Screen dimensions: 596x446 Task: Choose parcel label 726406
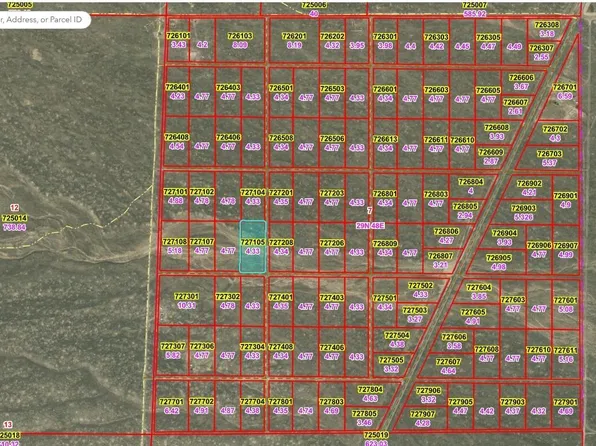[228, 137]
